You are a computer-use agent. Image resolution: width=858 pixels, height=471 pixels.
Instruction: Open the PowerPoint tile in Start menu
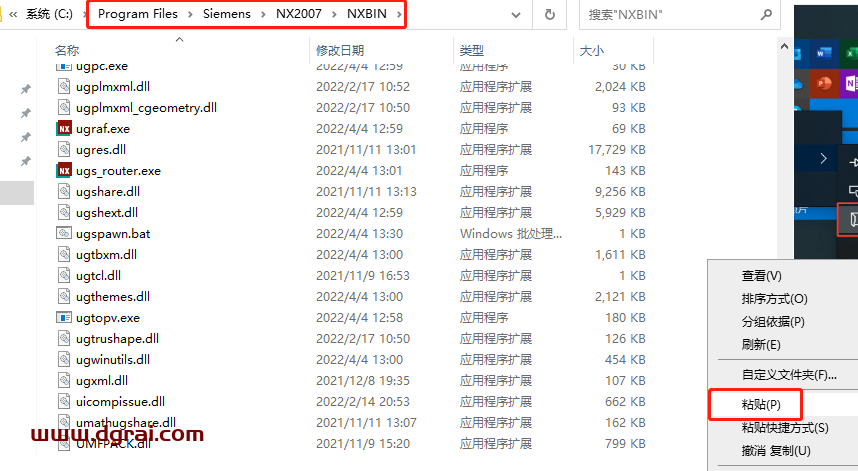(x=824, y=83)
